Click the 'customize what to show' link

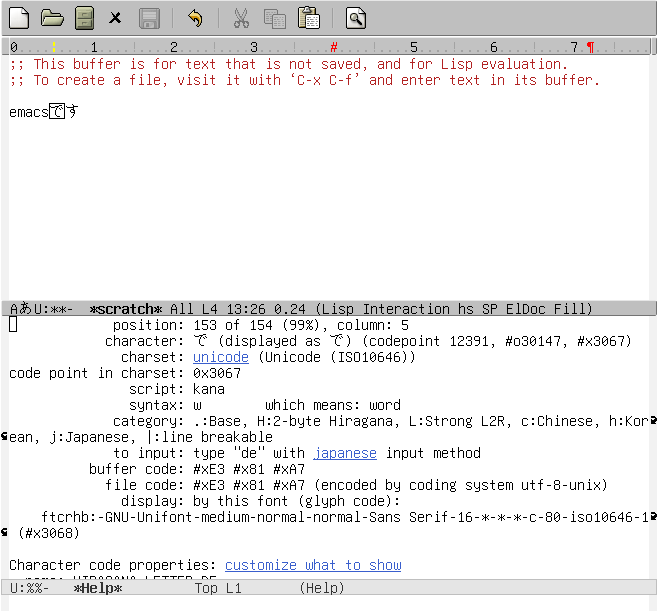point(313,565)
